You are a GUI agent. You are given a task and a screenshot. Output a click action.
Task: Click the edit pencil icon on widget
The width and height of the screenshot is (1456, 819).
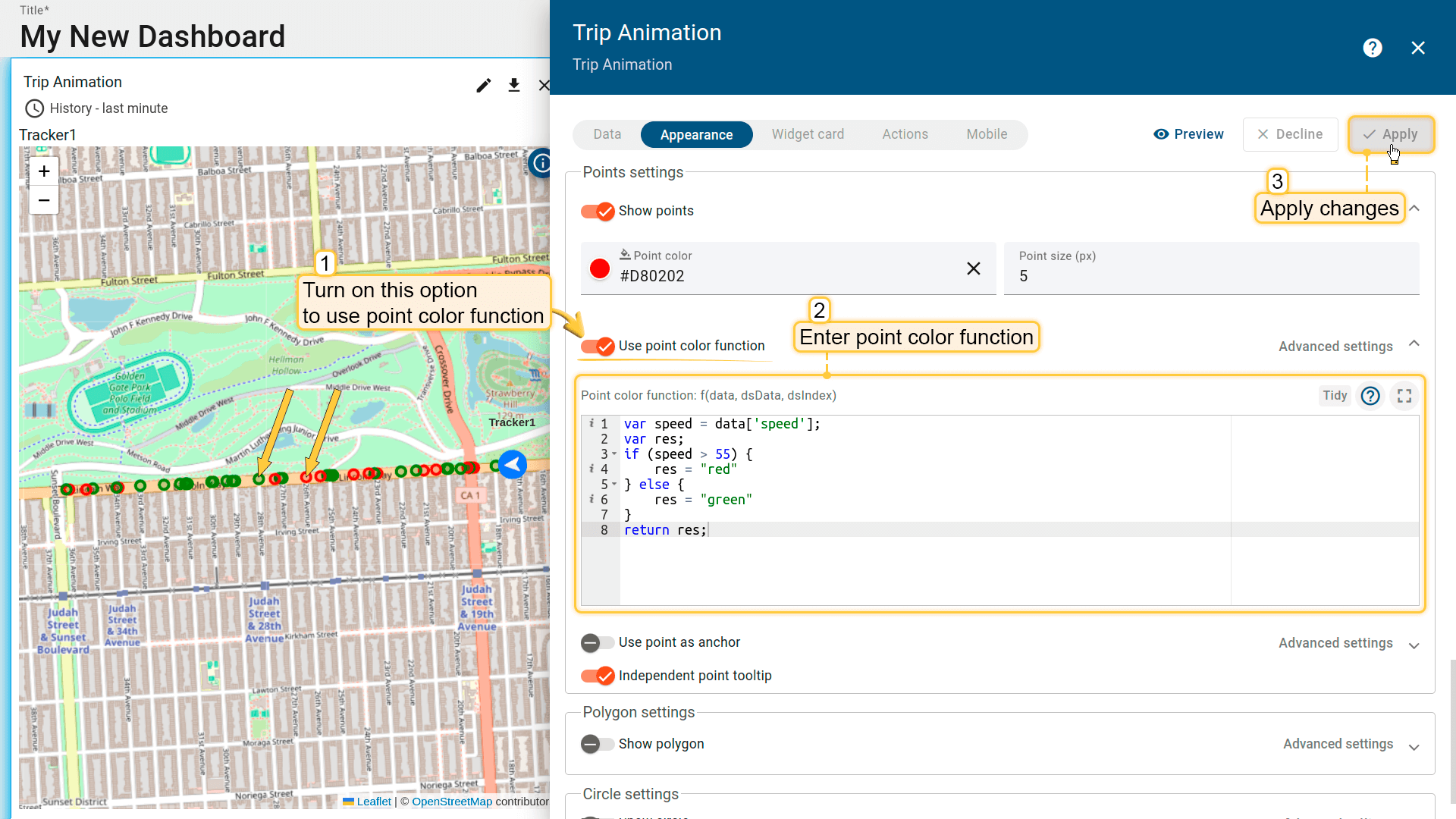pos(483,85)
